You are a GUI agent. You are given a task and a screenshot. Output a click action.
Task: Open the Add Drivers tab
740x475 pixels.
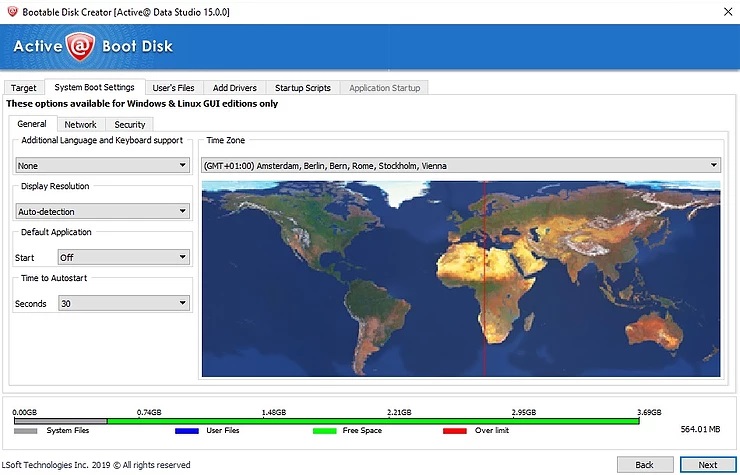pyautogui.click(x=234, y=88)
